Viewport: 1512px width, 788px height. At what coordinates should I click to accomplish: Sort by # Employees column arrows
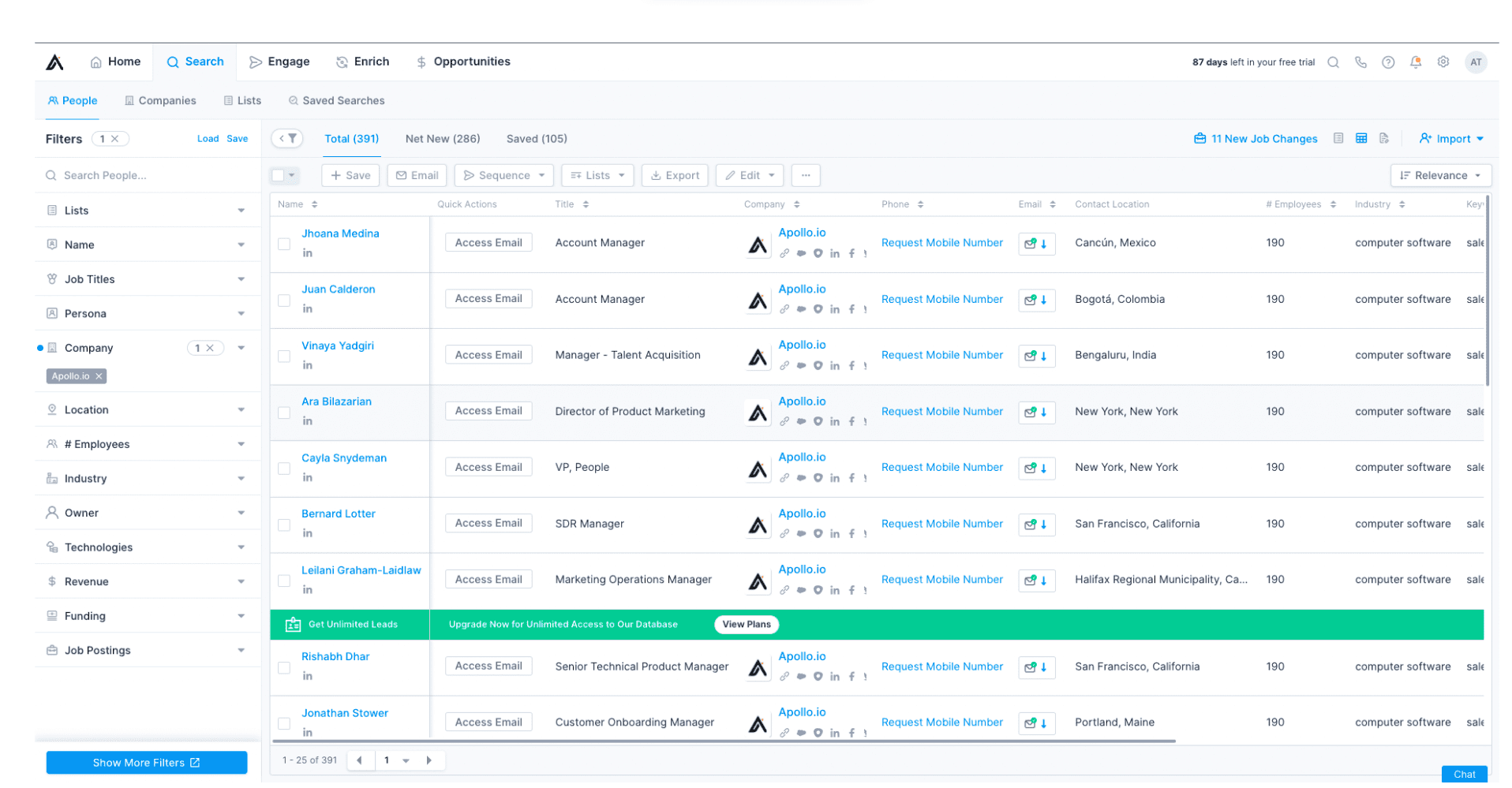tap(1333, 204)
